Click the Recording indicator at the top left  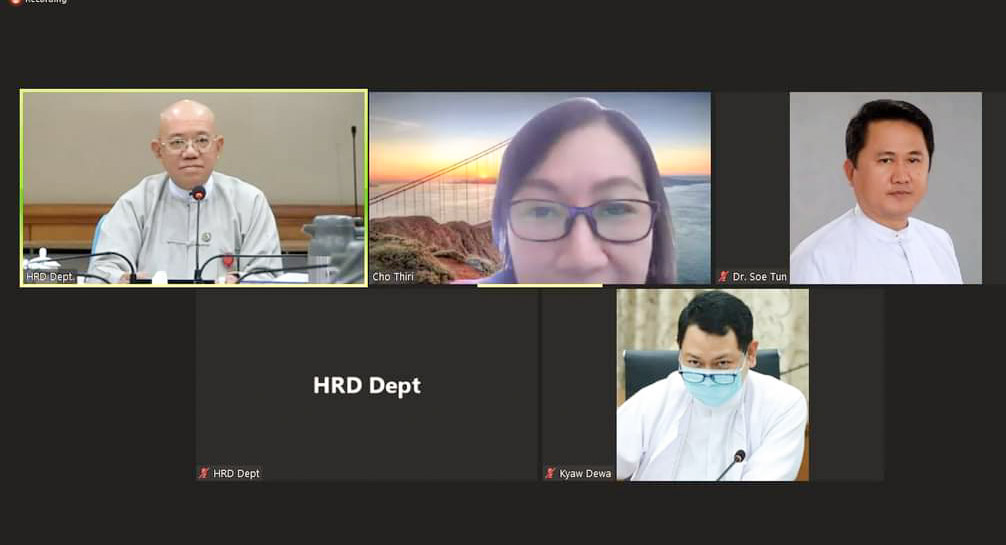(x=38, y=2)
